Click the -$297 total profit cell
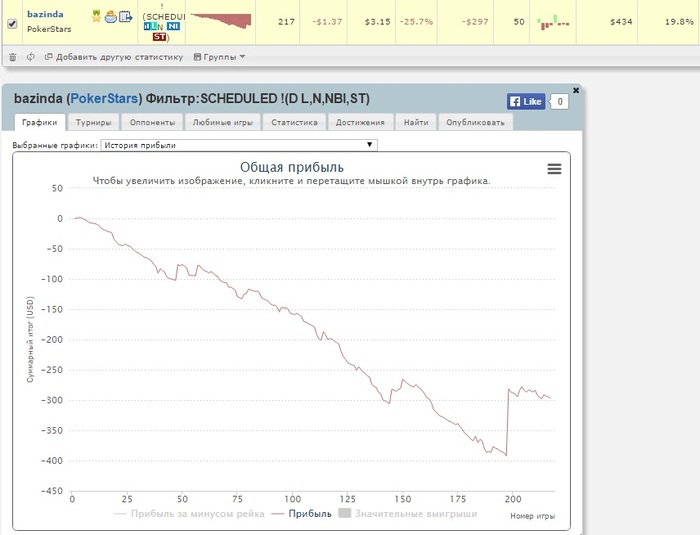 pyautogui.click(x=475, y=22)
